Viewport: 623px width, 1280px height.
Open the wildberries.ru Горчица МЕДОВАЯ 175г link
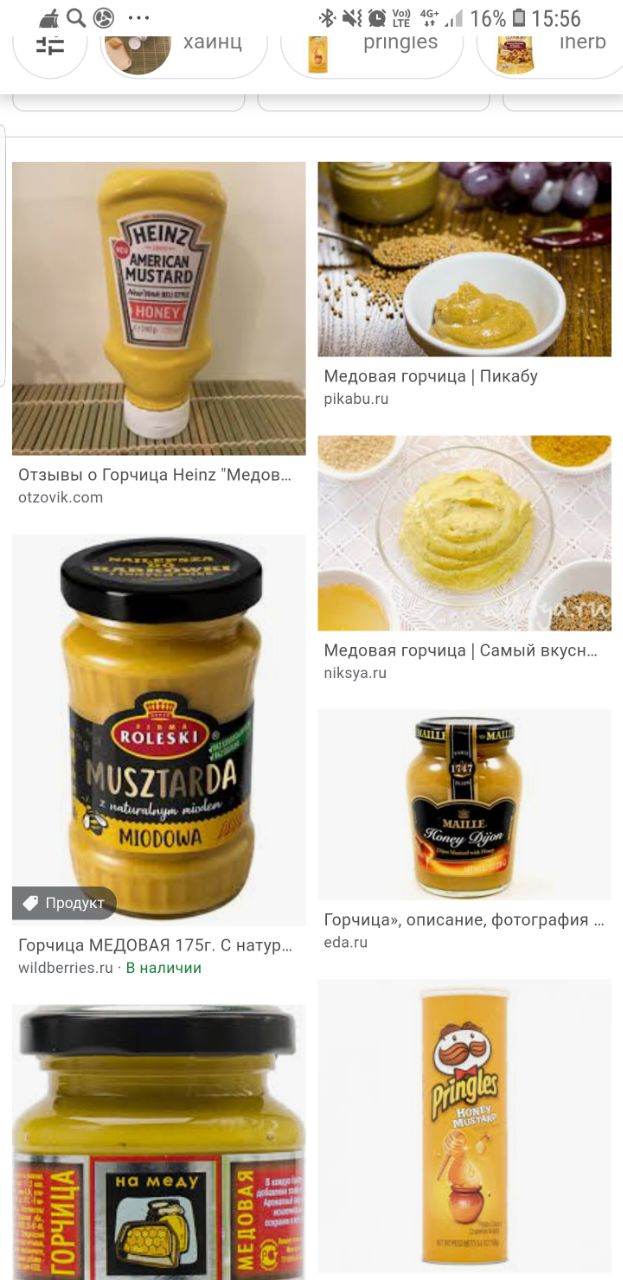(x=155, y=955)
